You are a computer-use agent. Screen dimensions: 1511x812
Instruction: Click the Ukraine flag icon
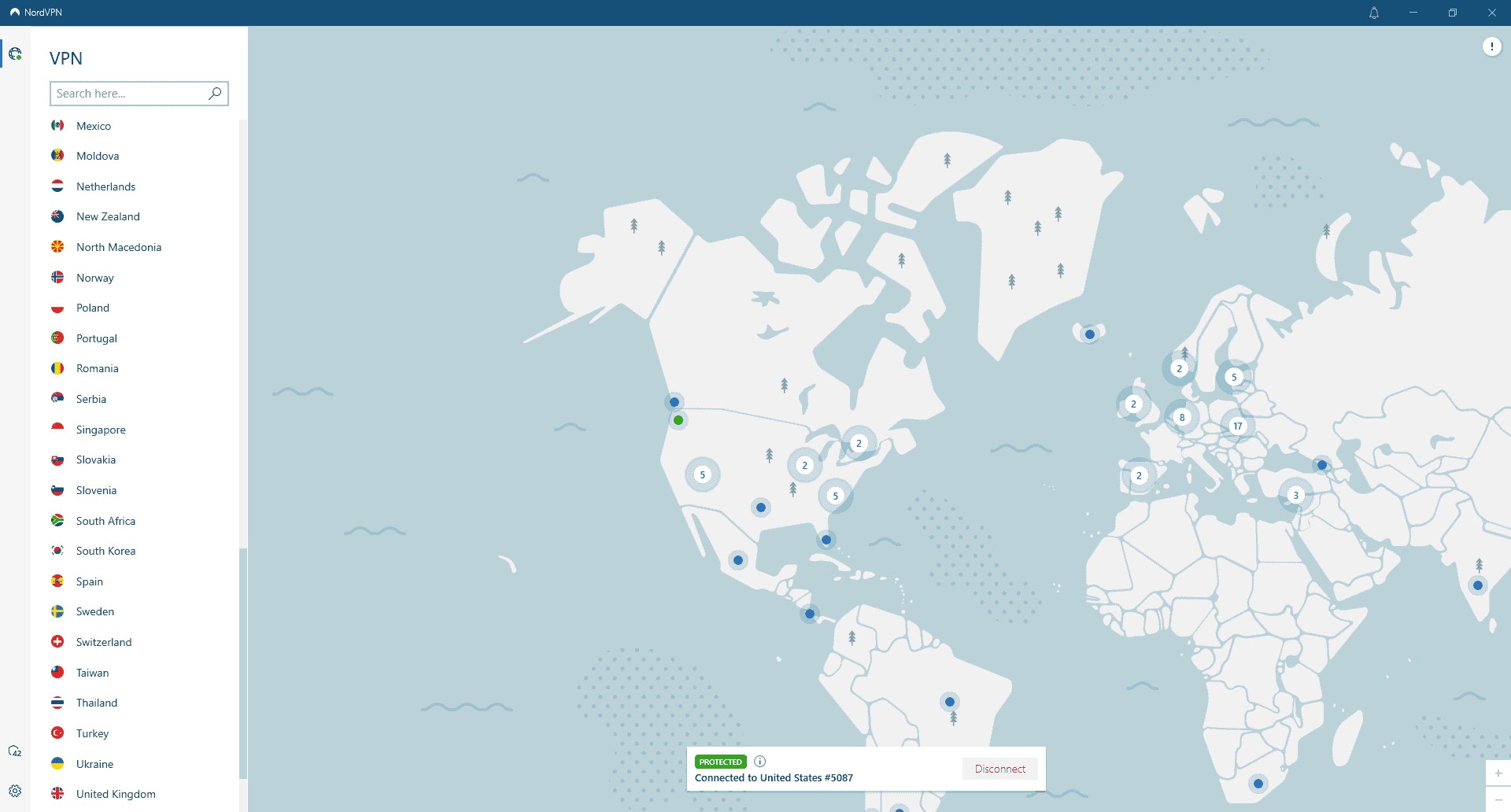tap(57, 764)
